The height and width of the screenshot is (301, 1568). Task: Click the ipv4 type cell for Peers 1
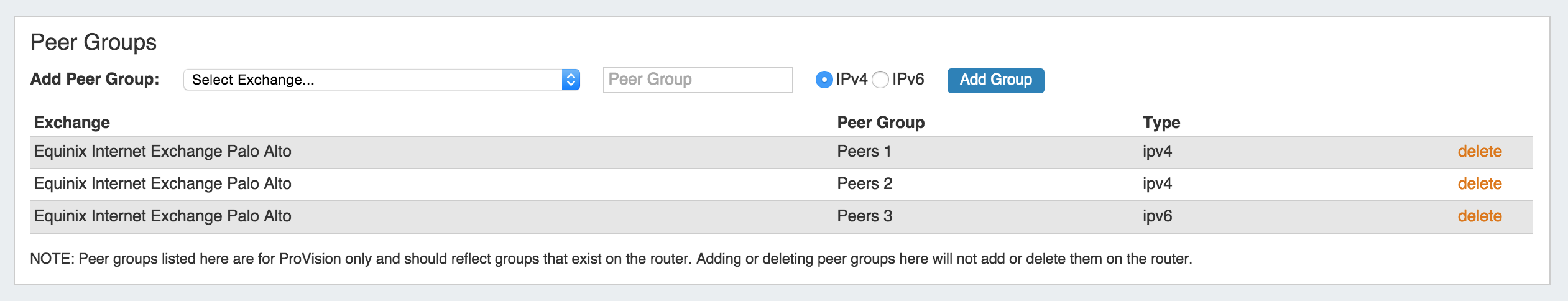coord(1157,152)
